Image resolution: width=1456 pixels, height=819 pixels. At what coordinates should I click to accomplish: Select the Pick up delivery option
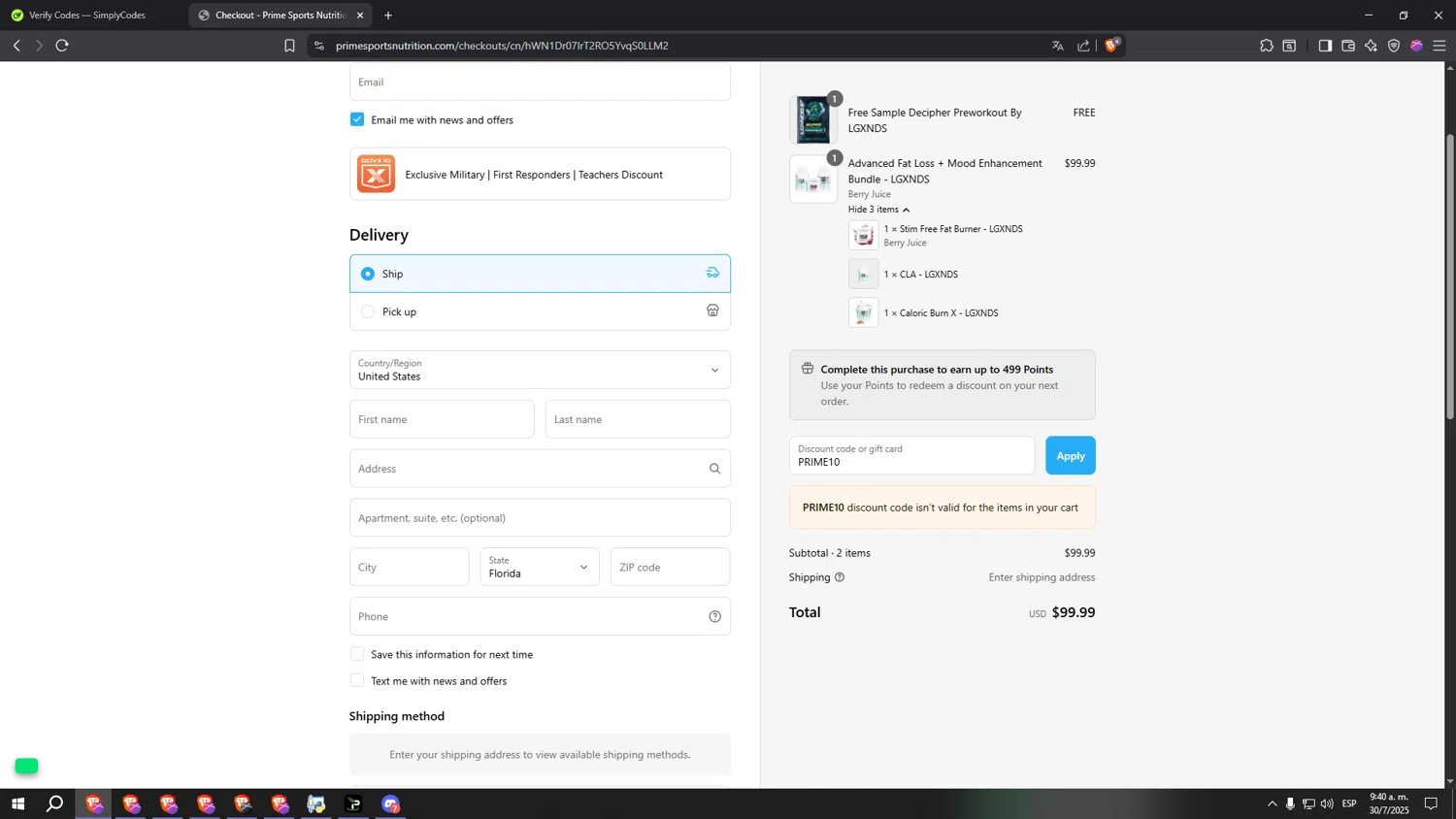[x=368, y=311]
